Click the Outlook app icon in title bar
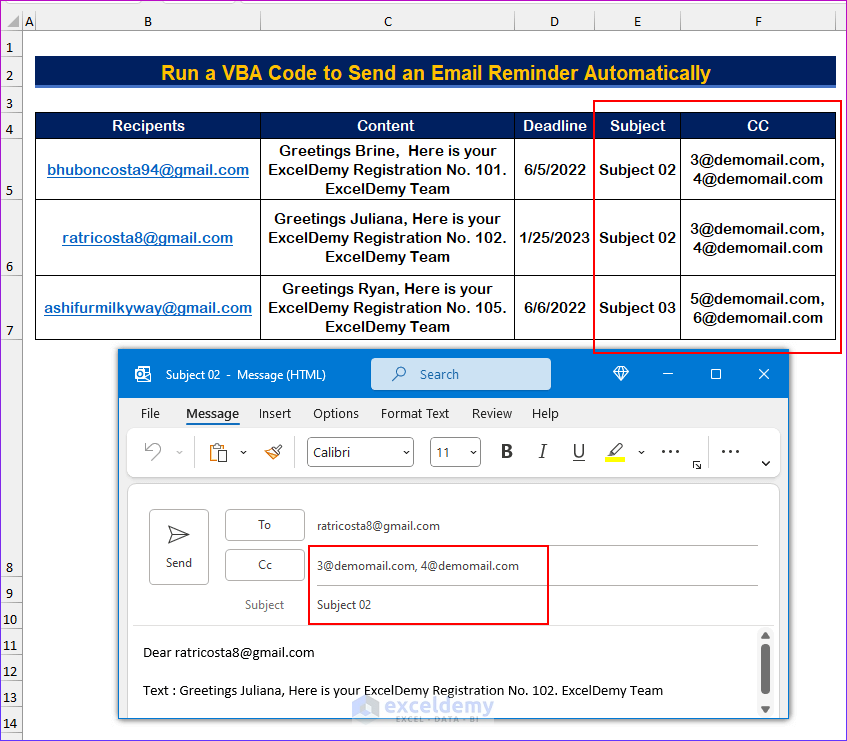This screenshot has height=741, width=847. pyautogui.click(x=143, y=374)
